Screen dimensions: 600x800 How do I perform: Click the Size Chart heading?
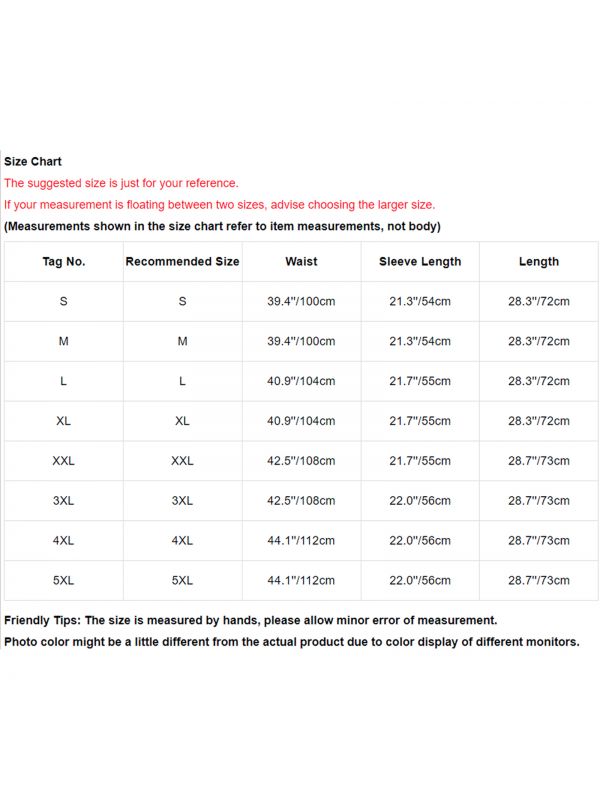(x=33, y=161)
